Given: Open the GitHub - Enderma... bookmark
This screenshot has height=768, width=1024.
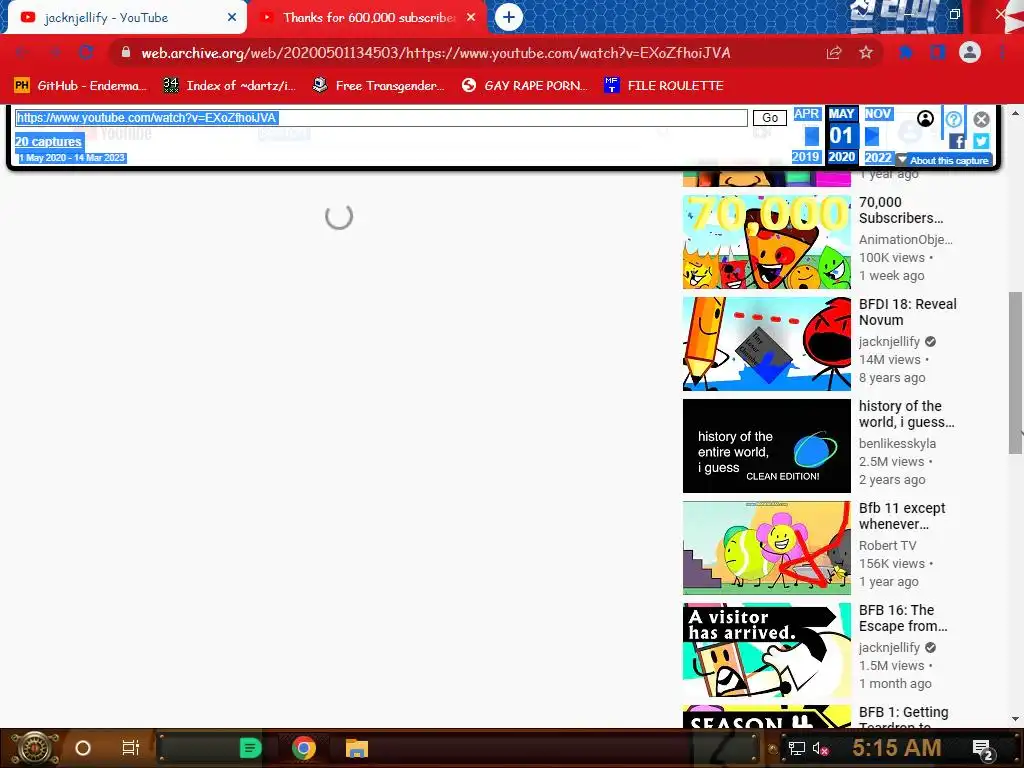Looking at the screenshot, I should pyautogui.click(x=80, y=86).
